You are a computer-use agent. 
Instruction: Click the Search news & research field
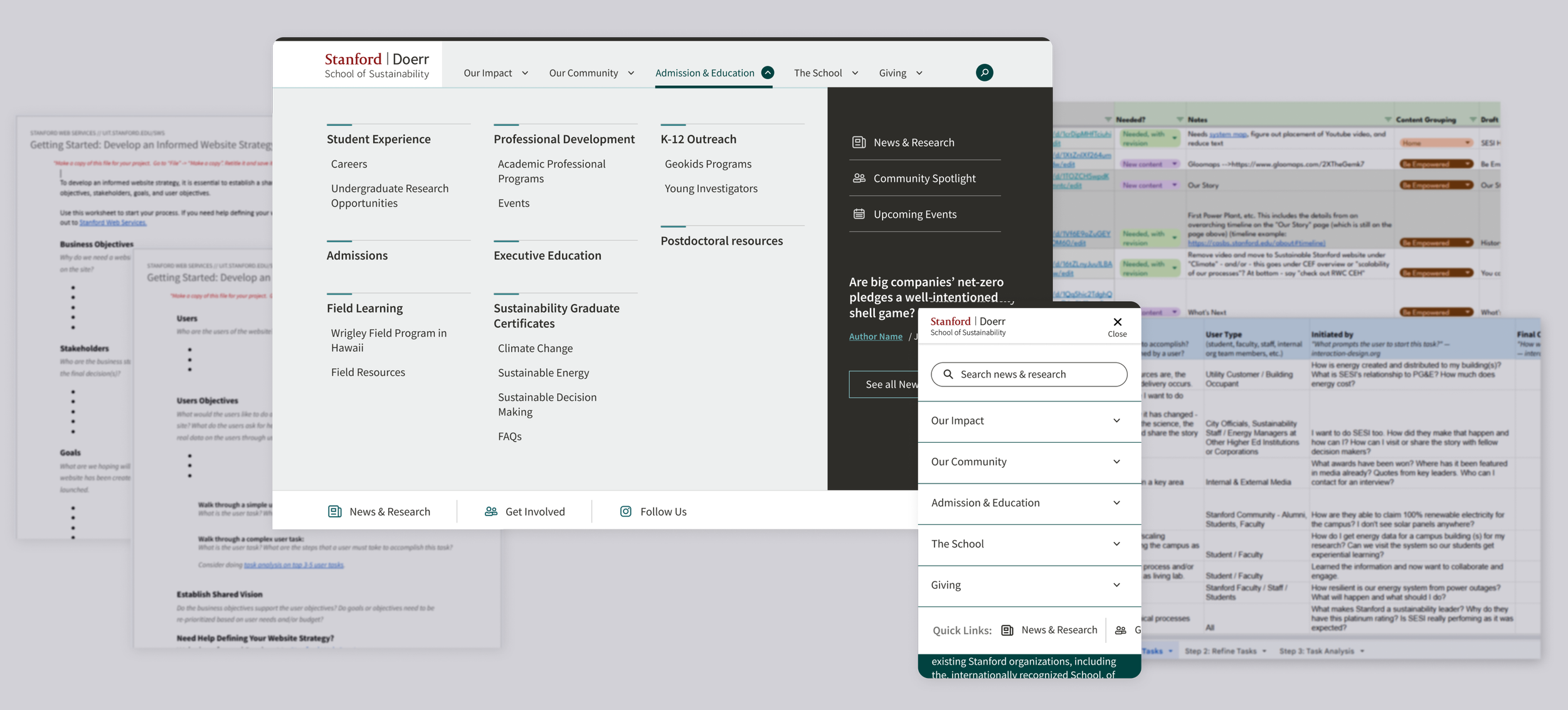point(1029,374)
